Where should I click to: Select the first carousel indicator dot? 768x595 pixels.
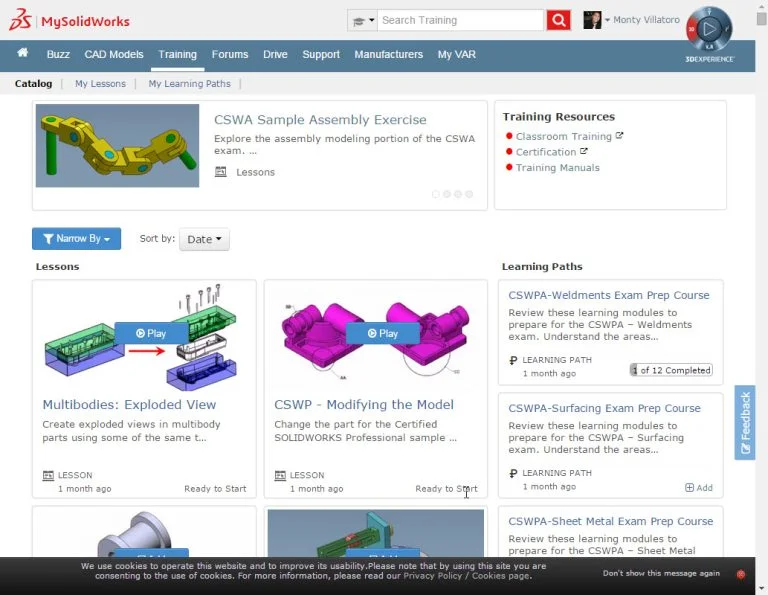tap(436, 194)
